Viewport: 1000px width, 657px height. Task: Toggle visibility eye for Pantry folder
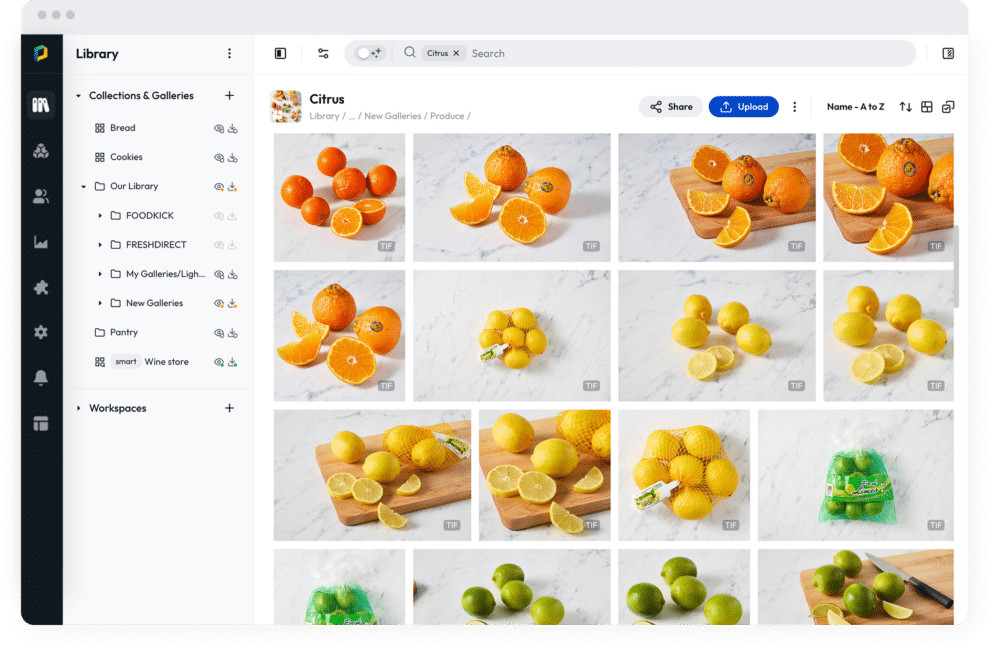tap(219, 333)
